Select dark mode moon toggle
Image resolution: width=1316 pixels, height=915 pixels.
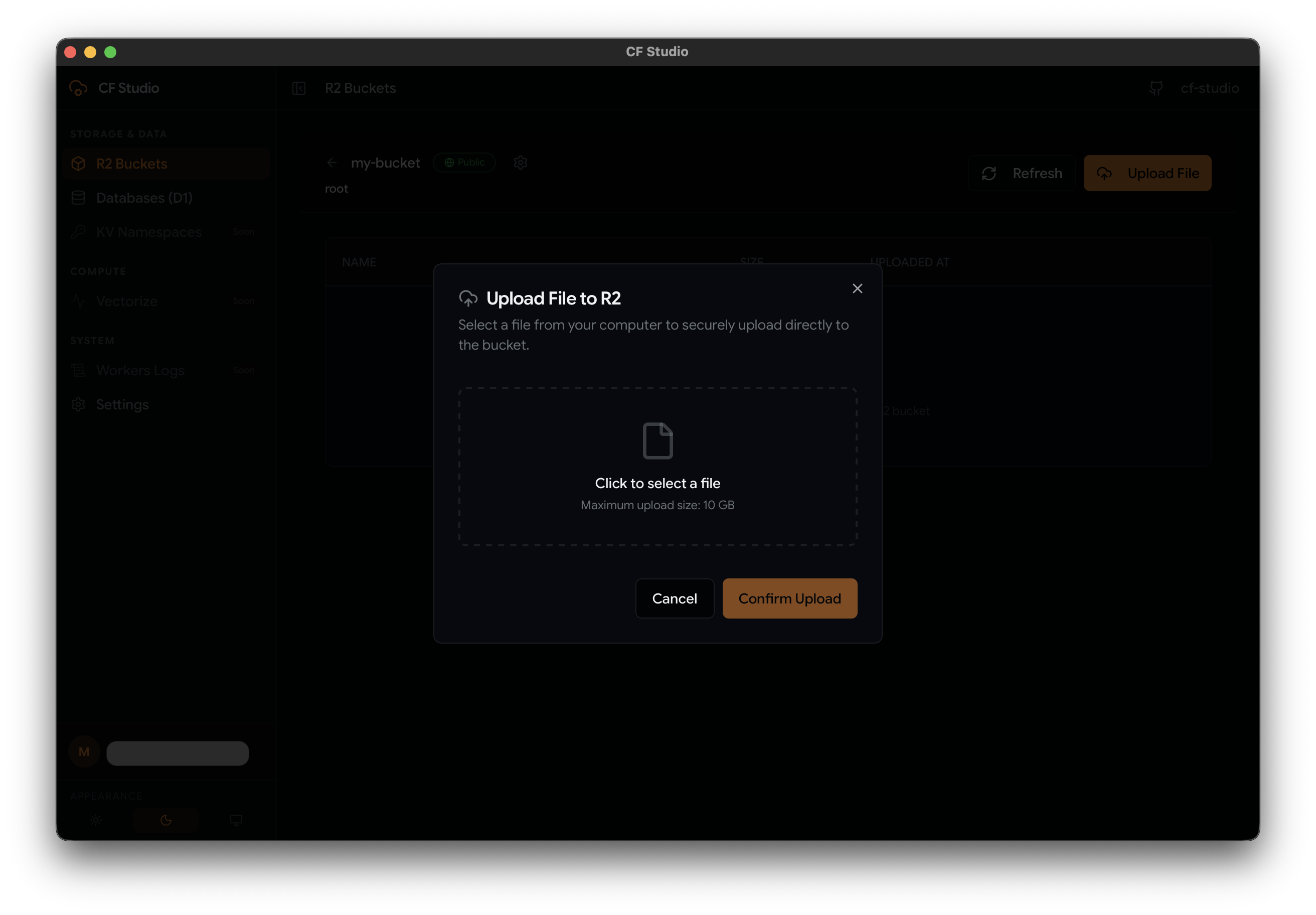(166, 820)
